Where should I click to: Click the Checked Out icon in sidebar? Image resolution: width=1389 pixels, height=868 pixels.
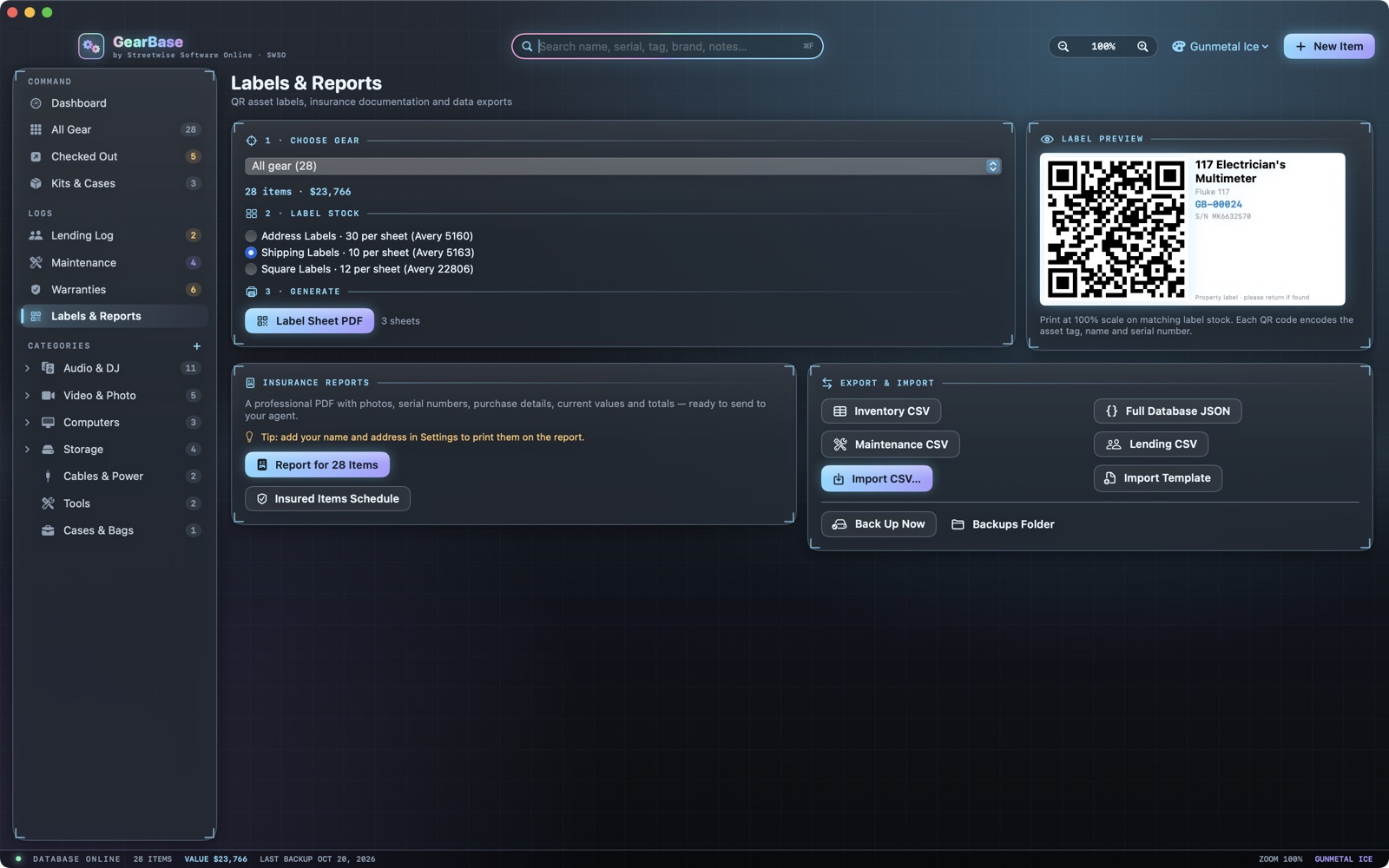pos(36,157)
